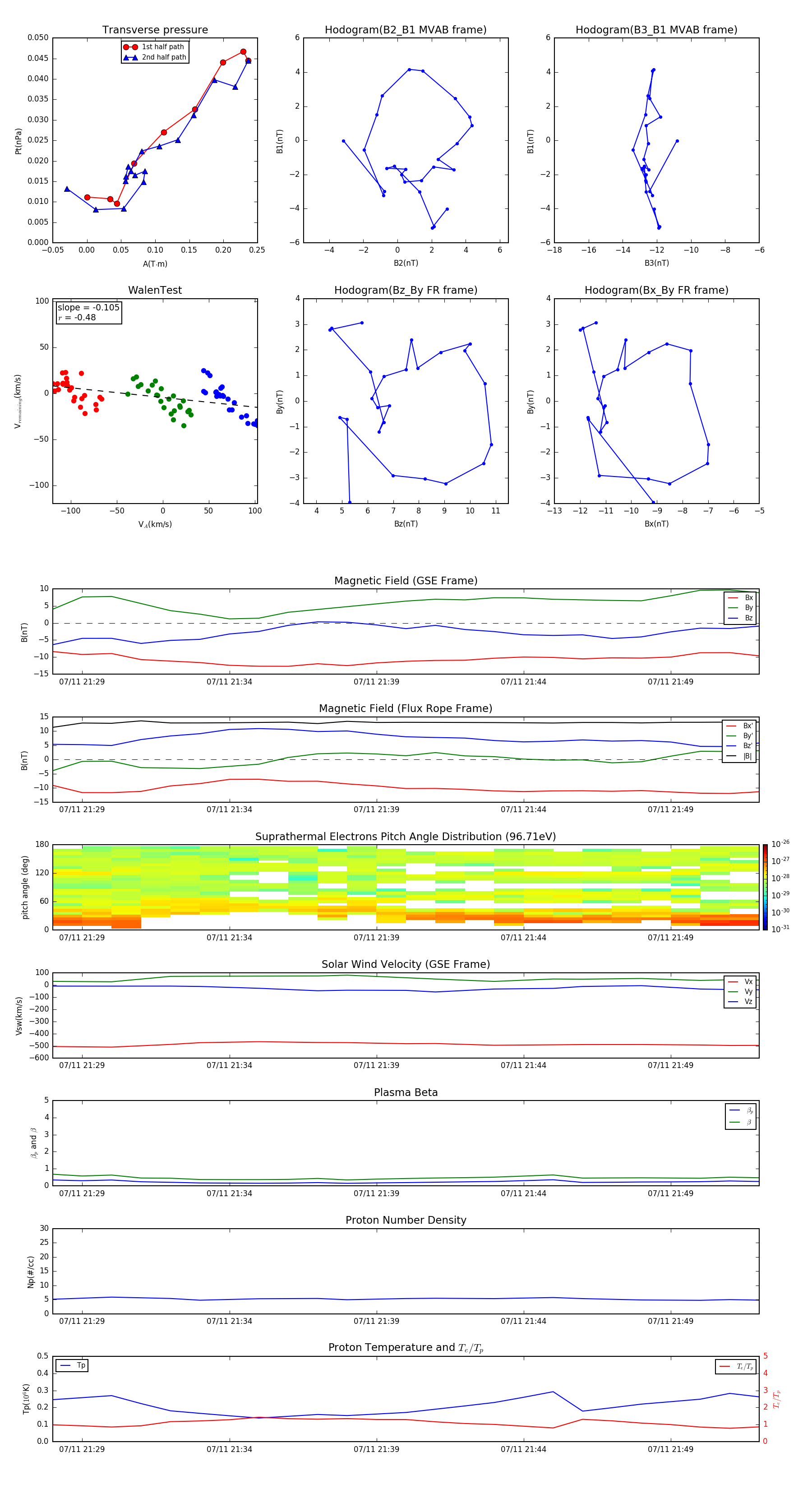Click the "Bz(nT)" x-axis label

click(406, 524)
